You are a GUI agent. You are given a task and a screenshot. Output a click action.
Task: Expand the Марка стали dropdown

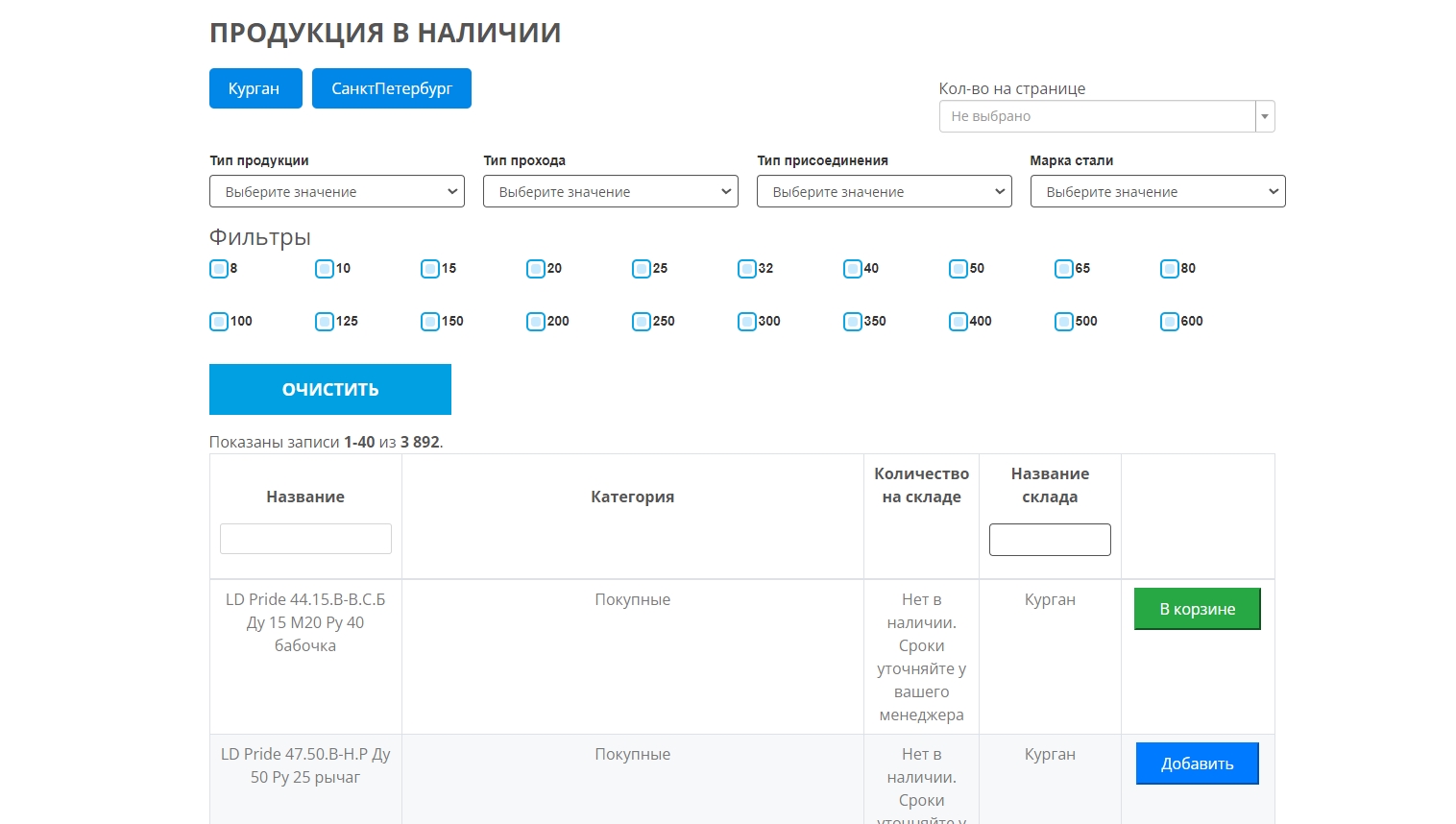[1157, 191]
